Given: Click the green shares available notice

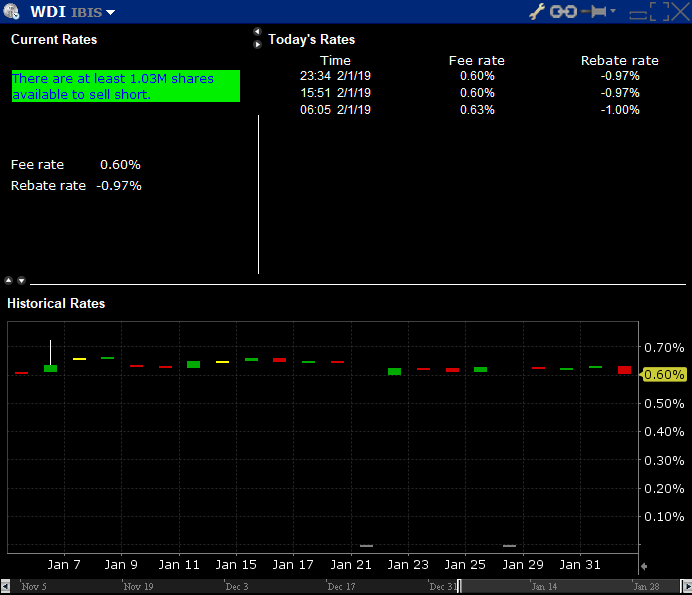Looking at the screenshot, I should 126,86.
